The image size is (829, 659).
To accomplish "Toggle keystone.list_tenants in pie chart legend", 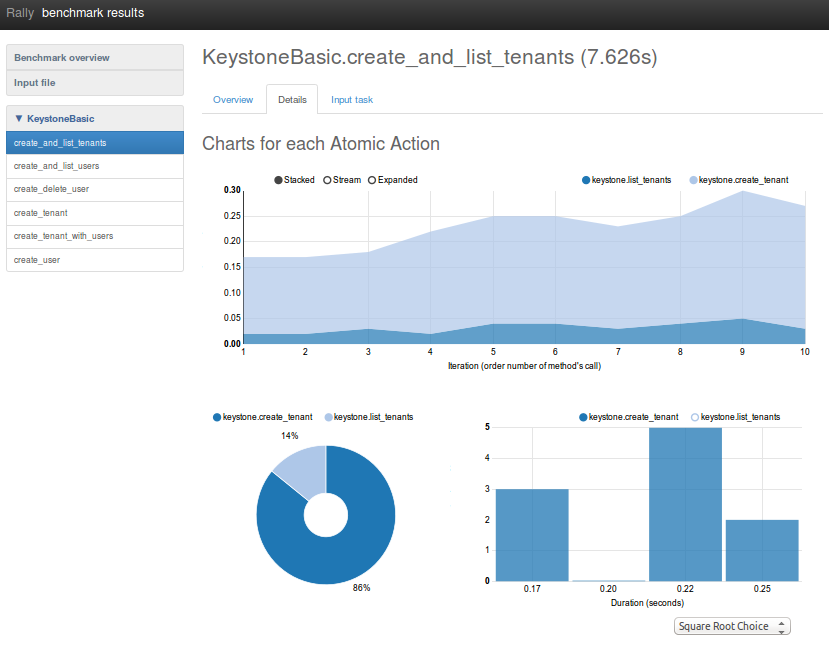I will [x=328, y=417].
